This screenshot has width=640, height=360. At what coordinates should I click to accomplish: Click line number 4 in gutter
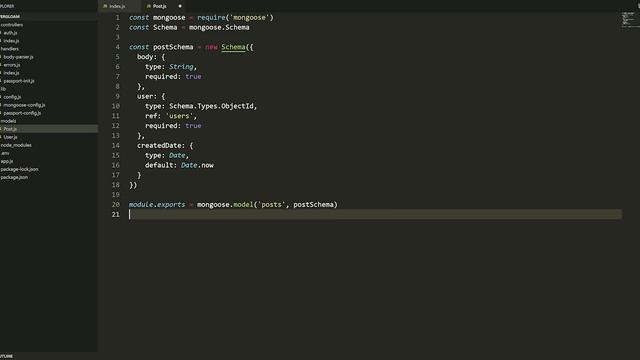pyautogui.click(x=118, y=47)
